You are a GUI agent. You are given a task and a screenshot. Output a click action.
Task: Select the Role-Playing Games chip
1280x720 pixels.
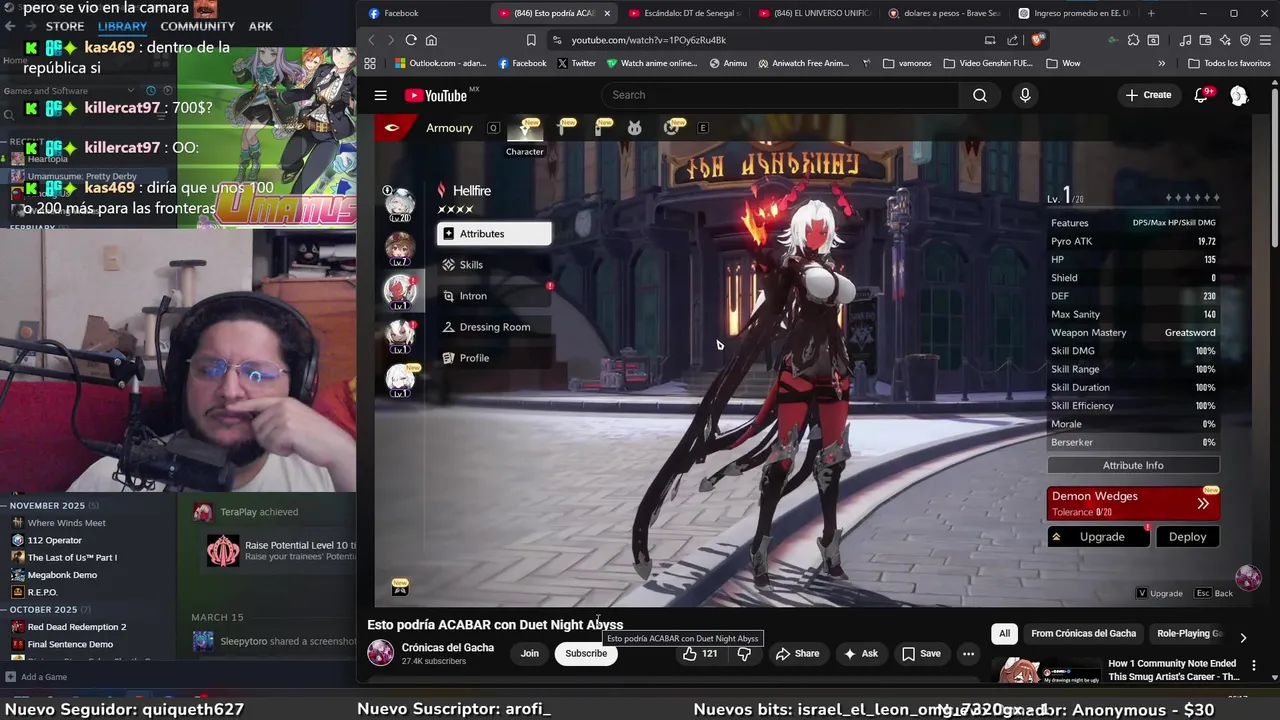tap(1189, 633)
